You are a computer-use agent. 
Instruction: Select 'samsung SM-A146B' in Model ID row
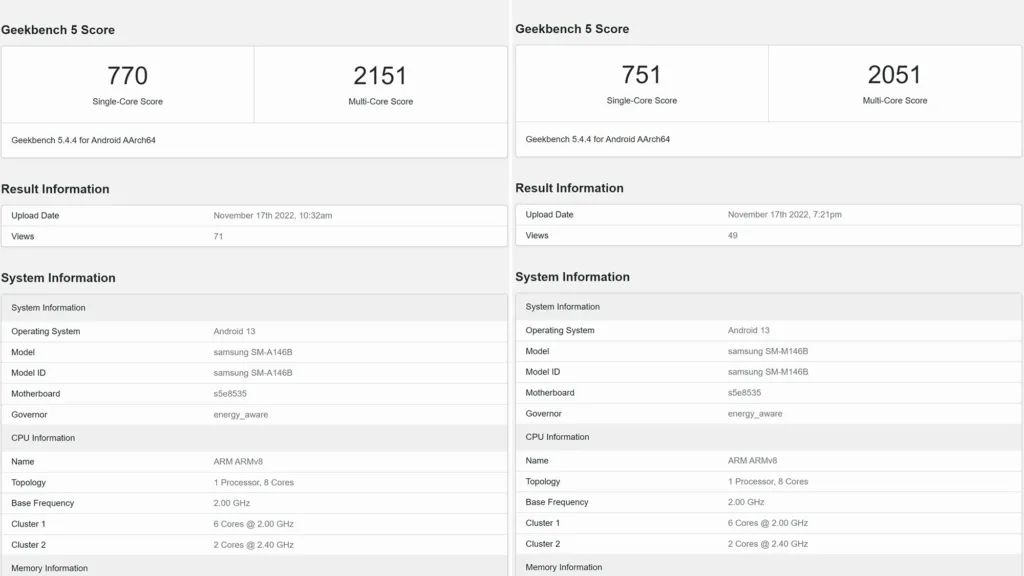(x=253, y=373)
